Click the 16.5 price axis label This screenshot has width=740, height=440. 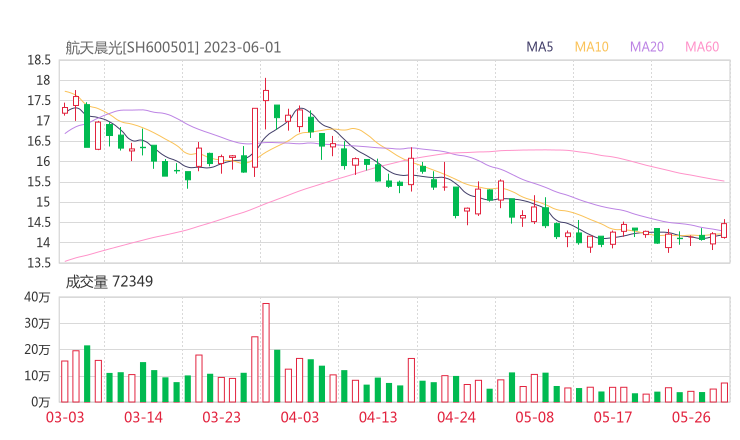pos(39,141)
